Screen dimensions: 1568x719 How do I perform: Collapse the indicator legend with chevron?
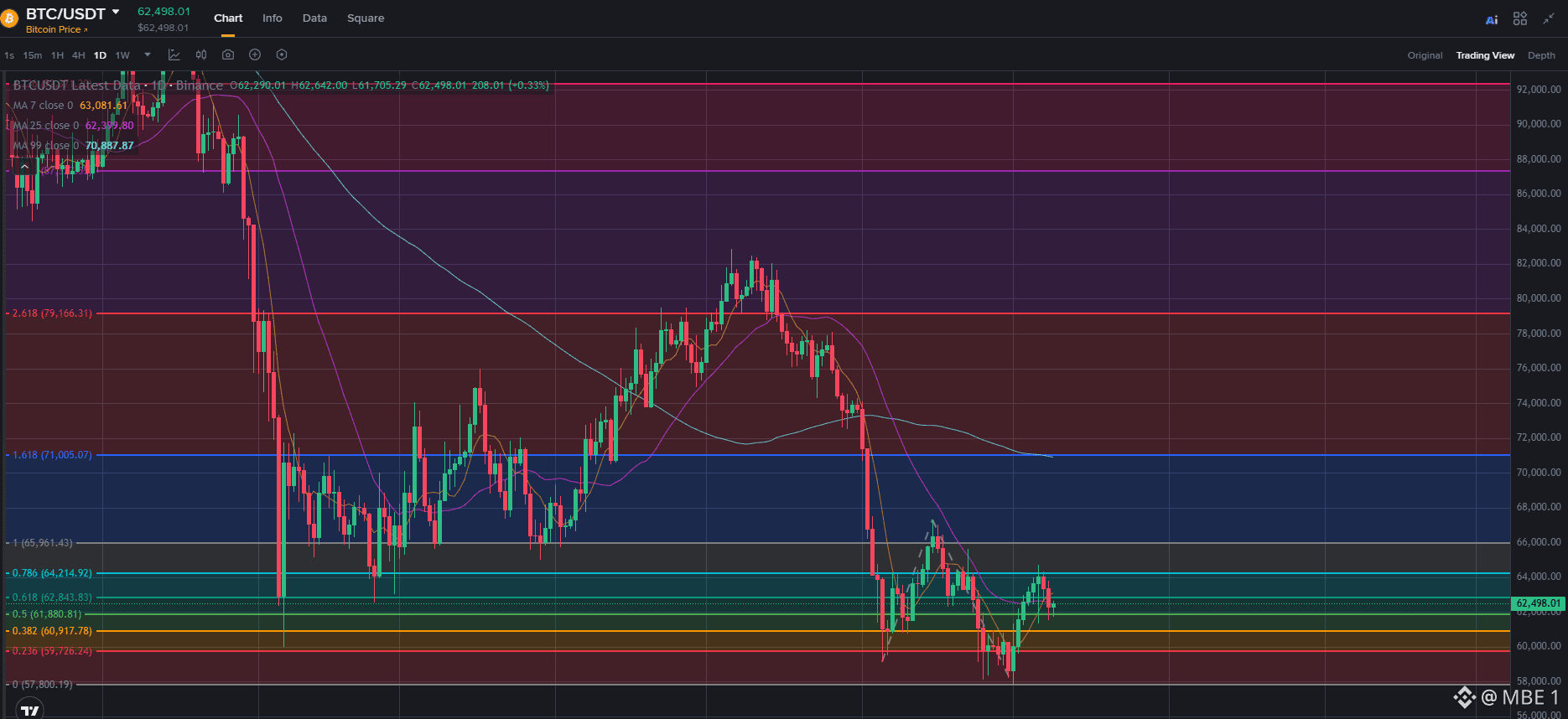[x=24, y=167]
